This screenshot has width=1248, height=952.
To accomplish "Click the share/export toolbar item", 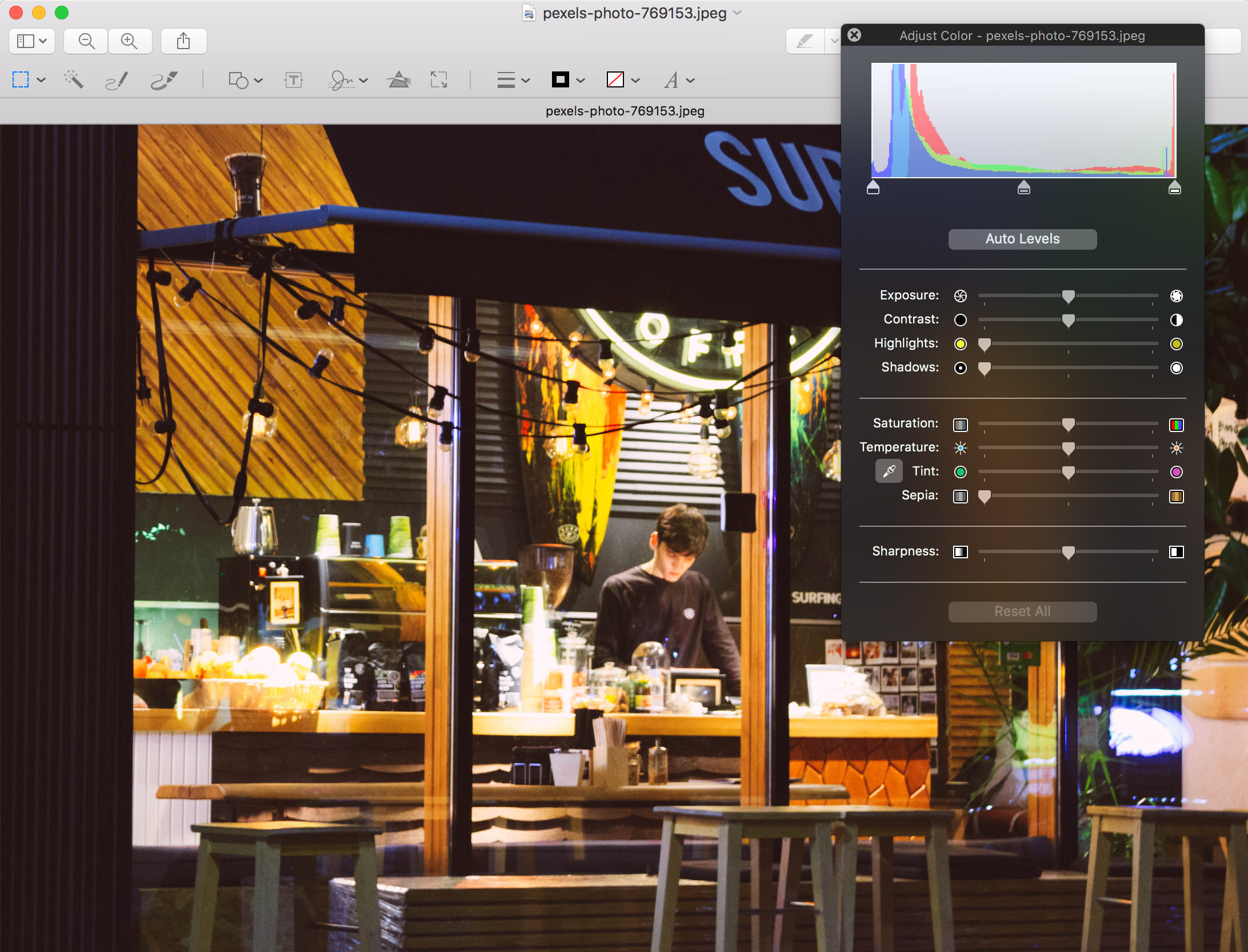I will point(184,40).
